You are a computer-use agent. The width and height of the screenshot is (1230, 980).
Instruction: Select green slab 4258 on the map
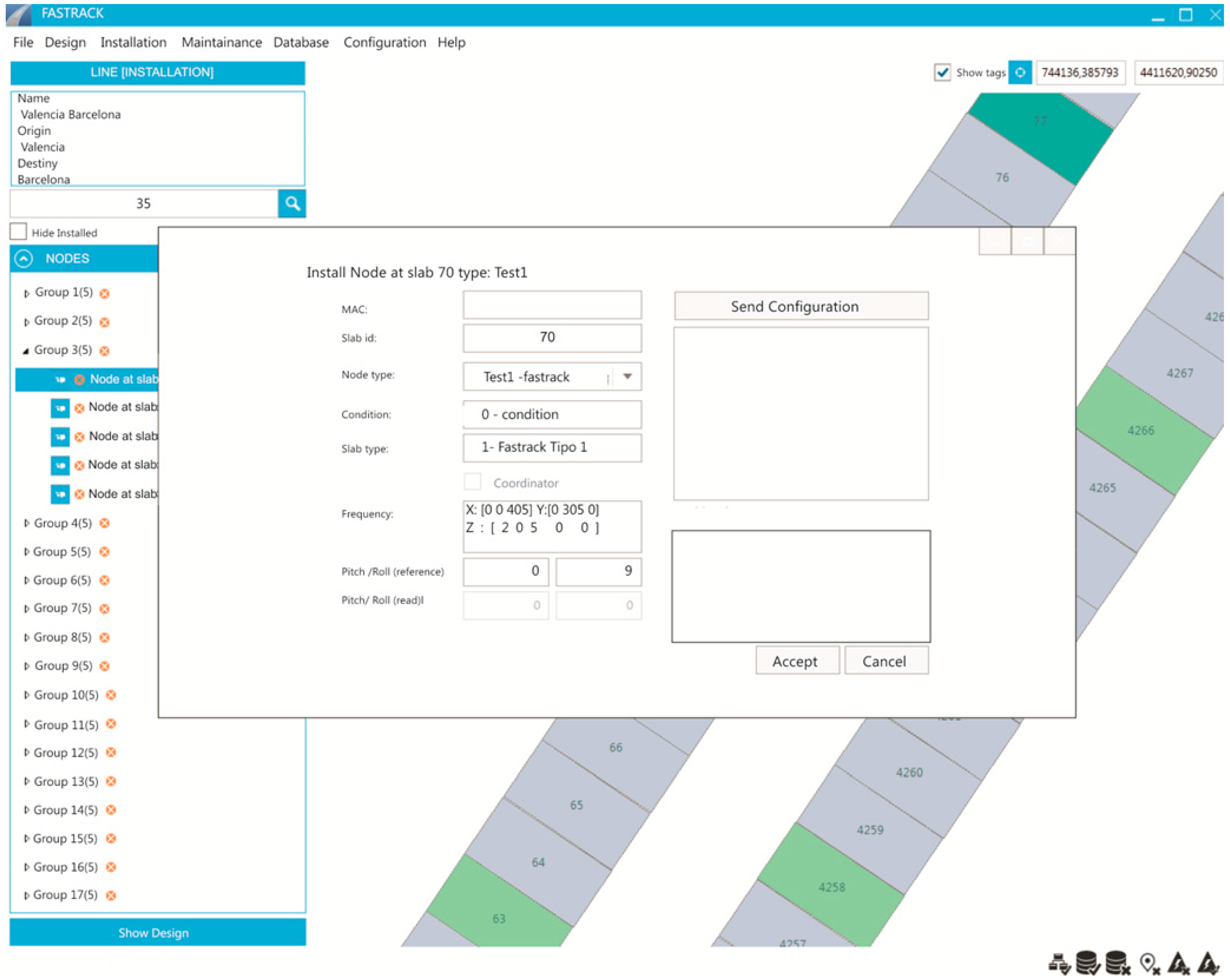831,887
